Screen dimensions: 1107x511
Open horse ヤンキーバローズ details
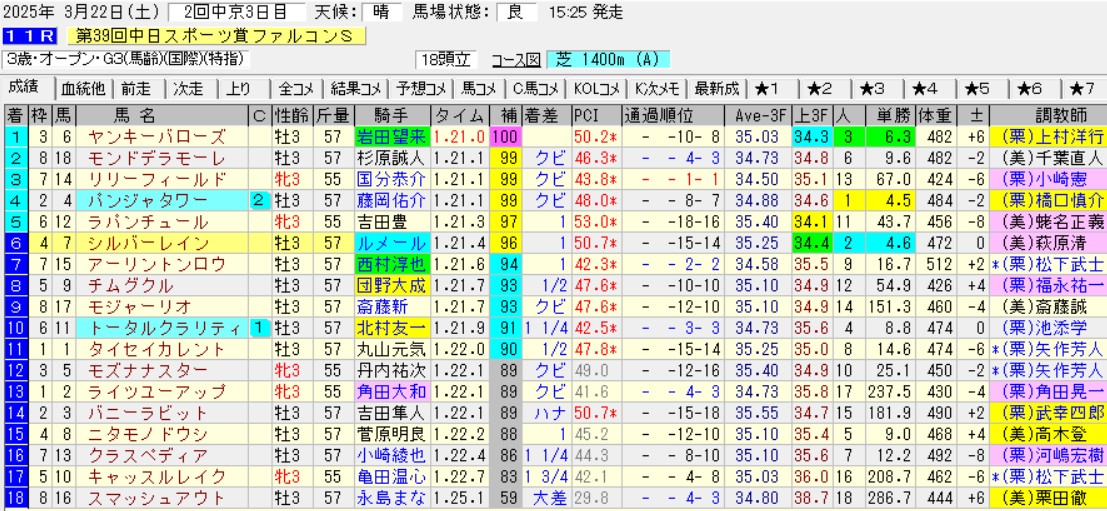click(157, 136)
